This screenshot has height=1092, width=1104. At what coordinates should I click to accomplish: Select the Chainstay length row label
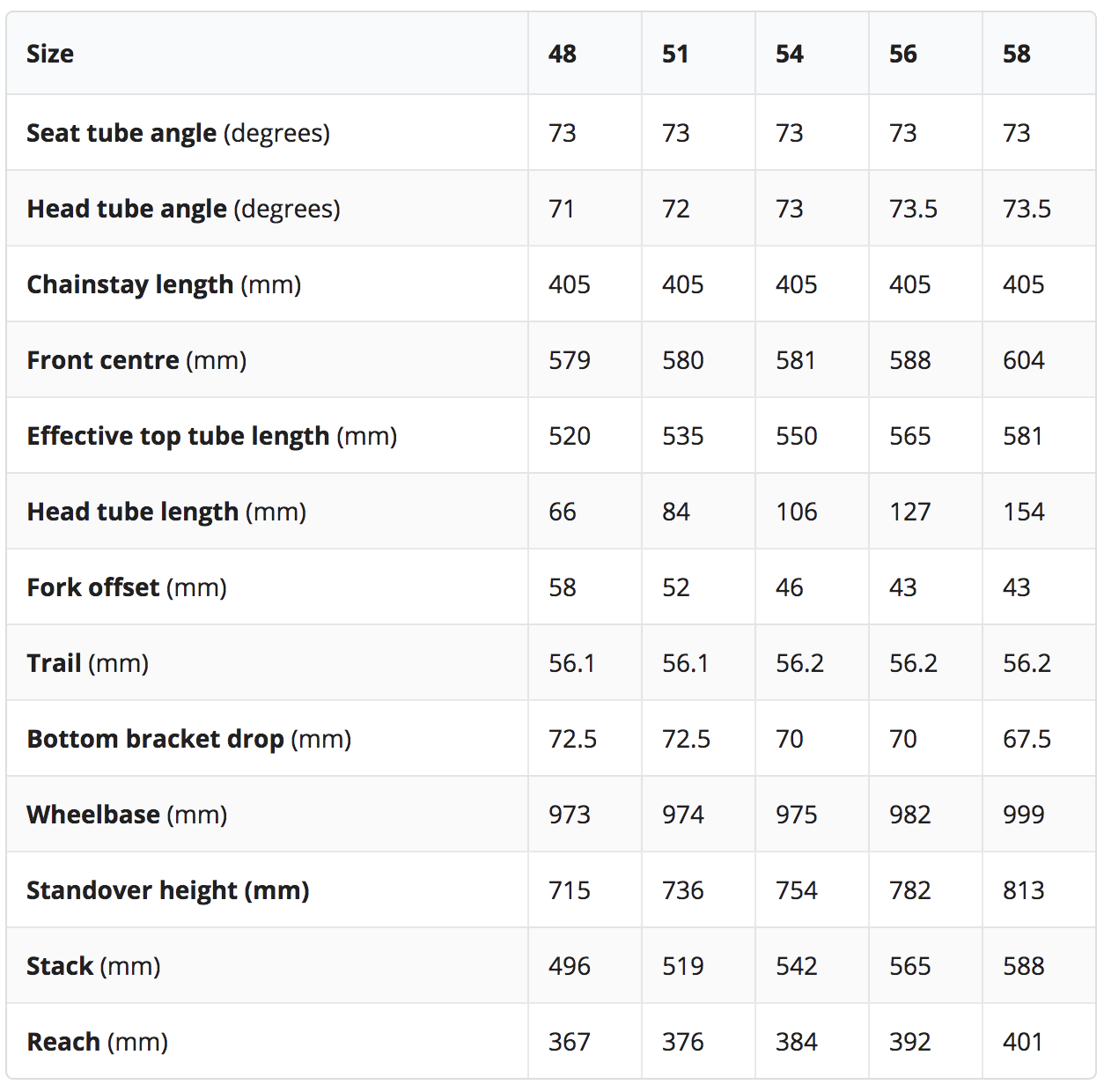pyautogui.click(x=164, y=284)
